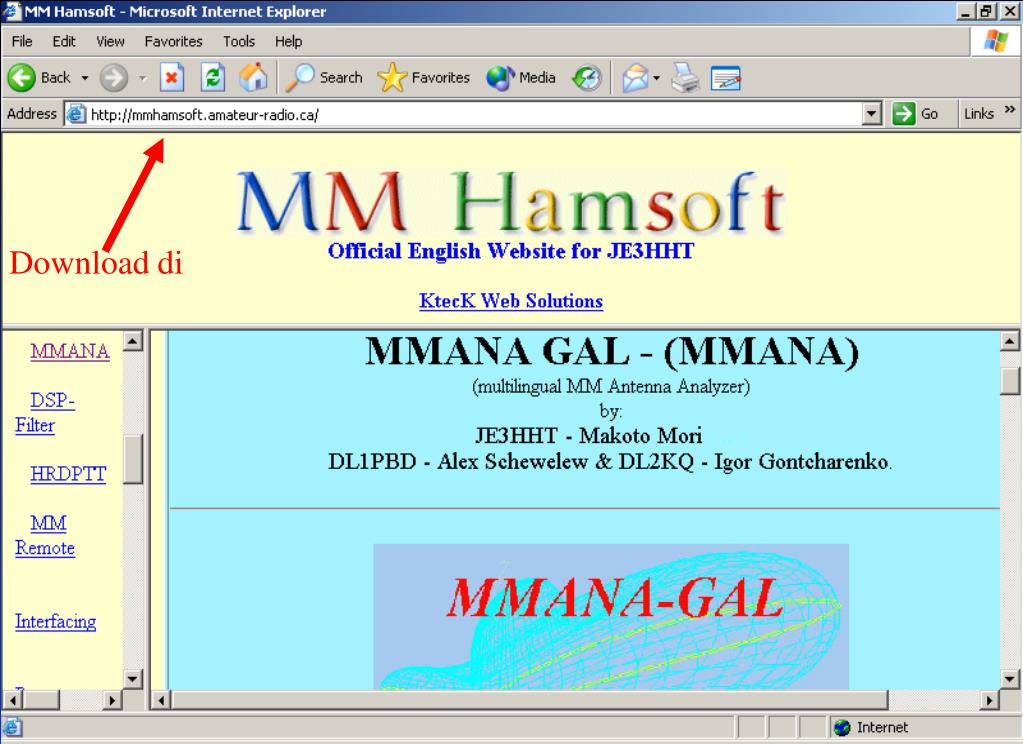Open the MM Remote sidebar link
Image resolution: width=1023 pixels, height=744 pixels.
(x=45, y=535)
